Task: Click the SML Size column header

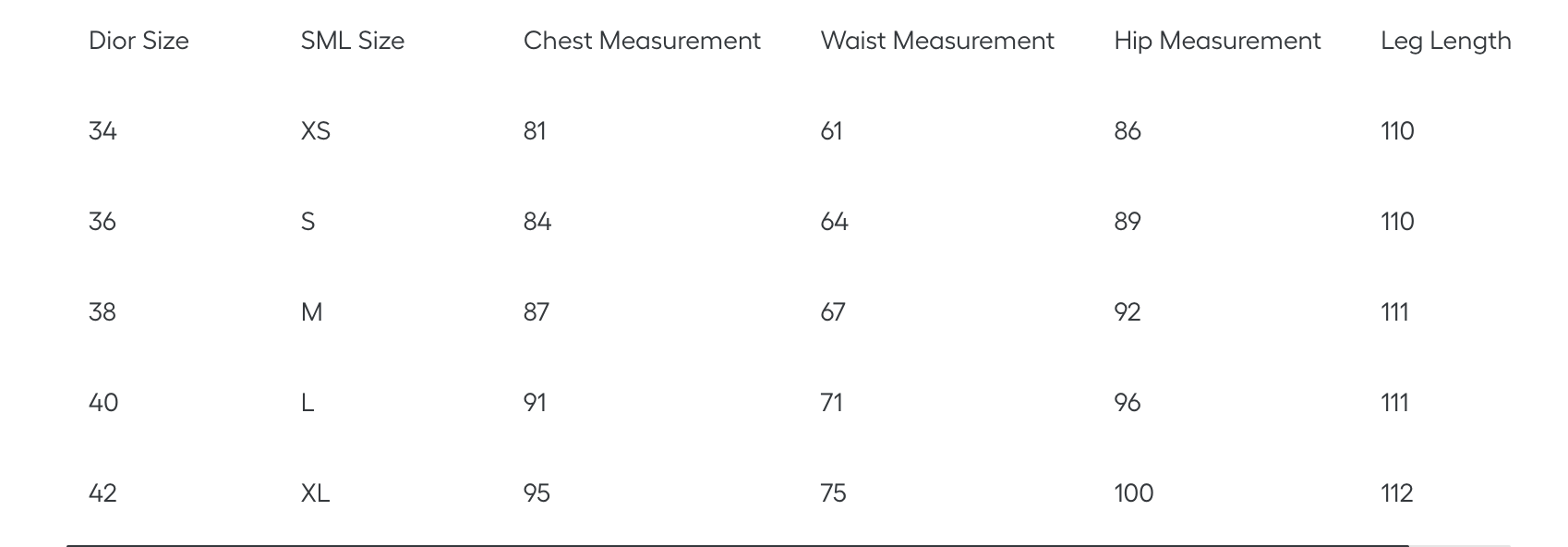Action: point(353,41)
